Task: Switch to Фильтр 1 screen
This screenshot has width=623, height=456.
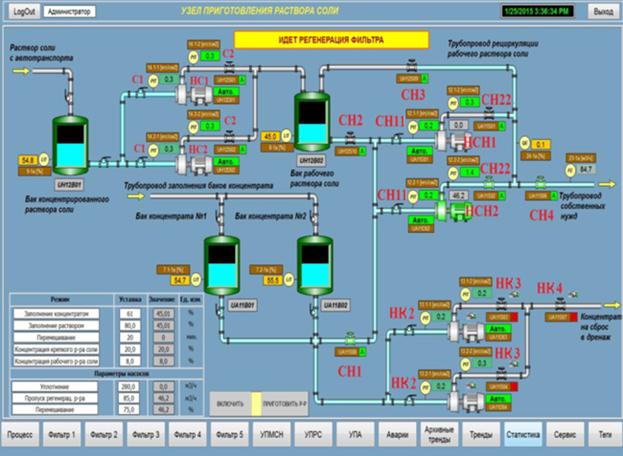Action: (x=62, y=435)
